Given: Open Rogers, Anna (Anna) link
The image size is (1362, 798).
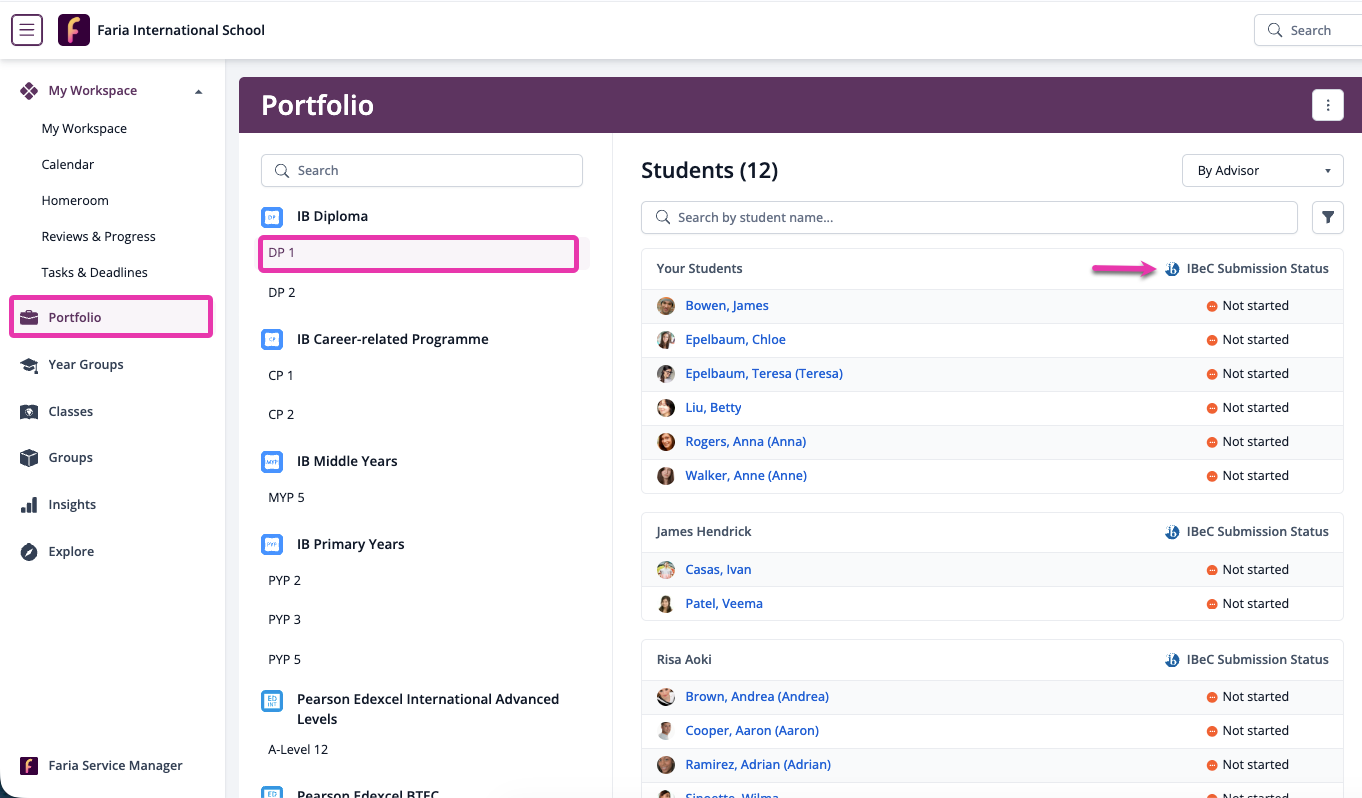Looking at the screenshot, I should point(746,442).
